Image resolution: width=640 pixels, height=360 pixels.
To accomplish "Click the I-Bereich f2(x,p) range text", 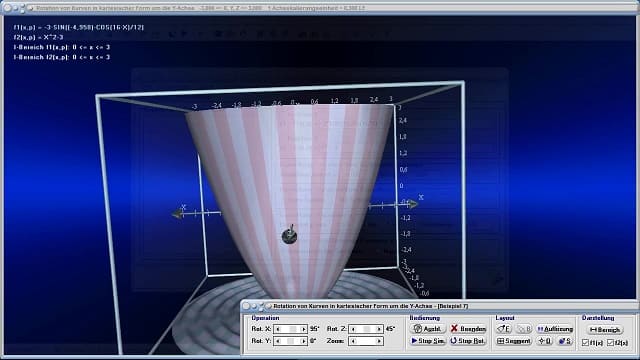I will 62,57.
